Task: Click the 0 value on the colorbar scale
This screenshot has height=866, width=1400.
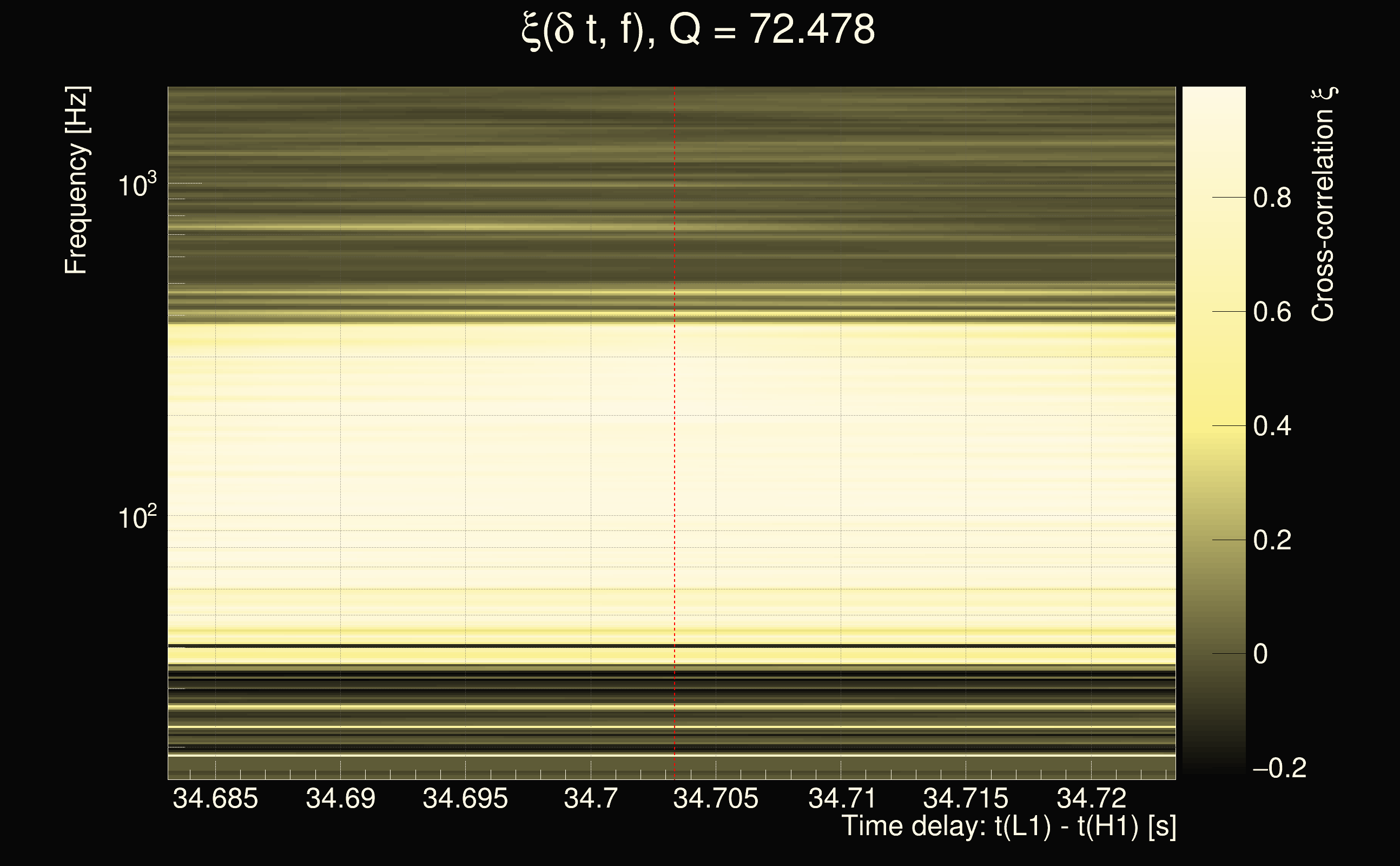Action: 1260,654
